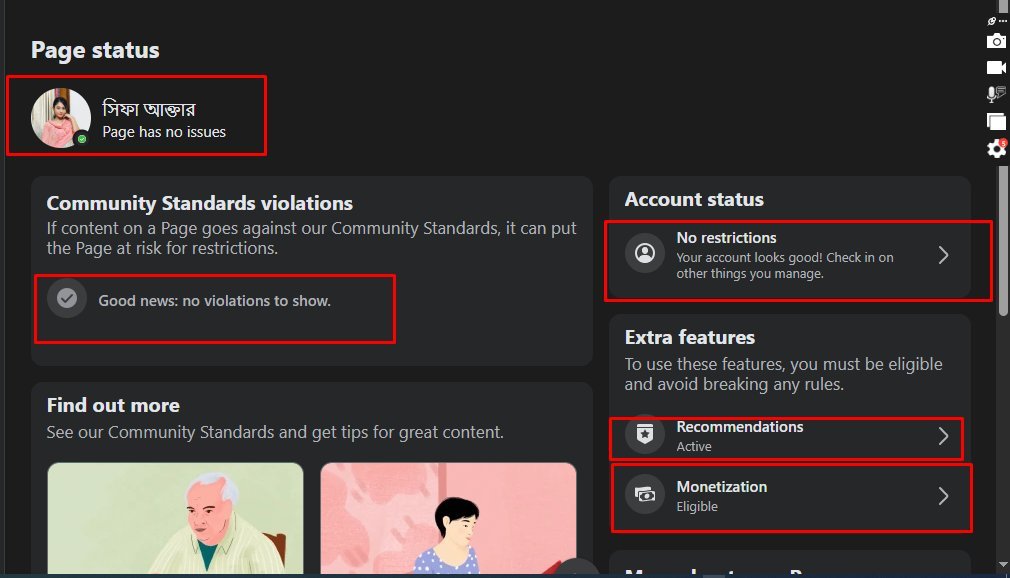Click the three dots icon atop side toolbar
The width and height of the screenshot is (1010, 578).
pos(1002,21)
